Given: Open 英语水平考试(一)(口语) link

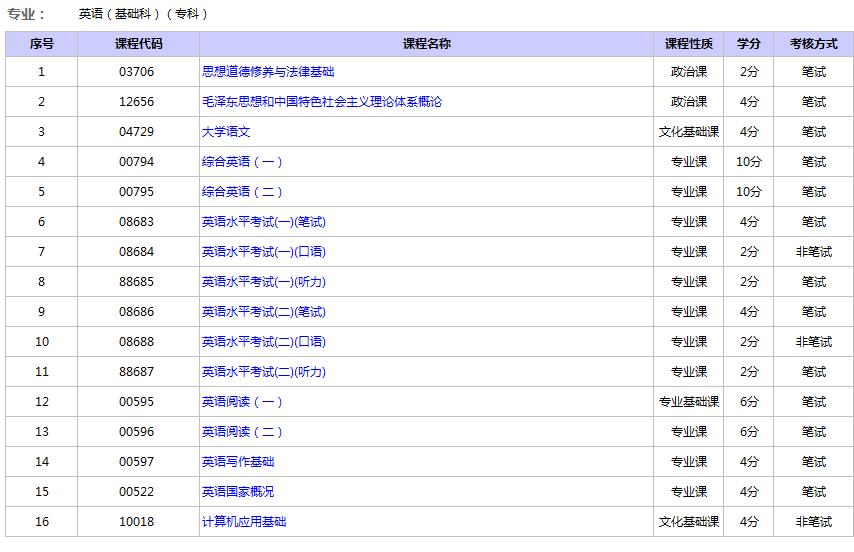Looking at the screenshot, I should click(x=264, y=252).
